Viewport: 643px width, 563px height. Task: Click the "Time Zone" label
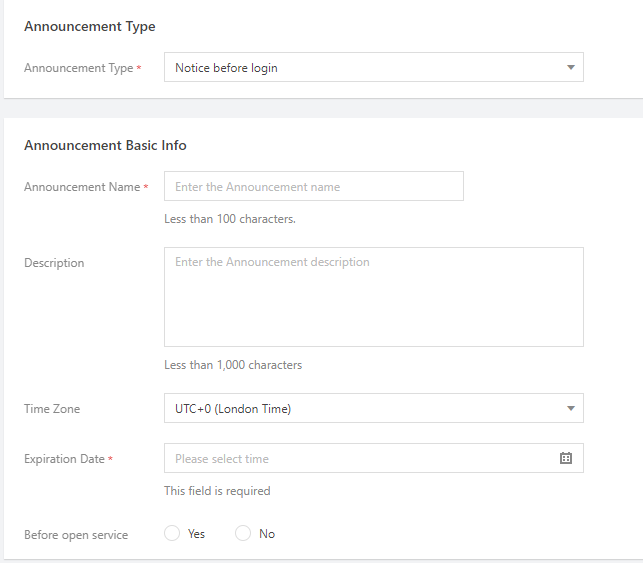coord(52,409)
